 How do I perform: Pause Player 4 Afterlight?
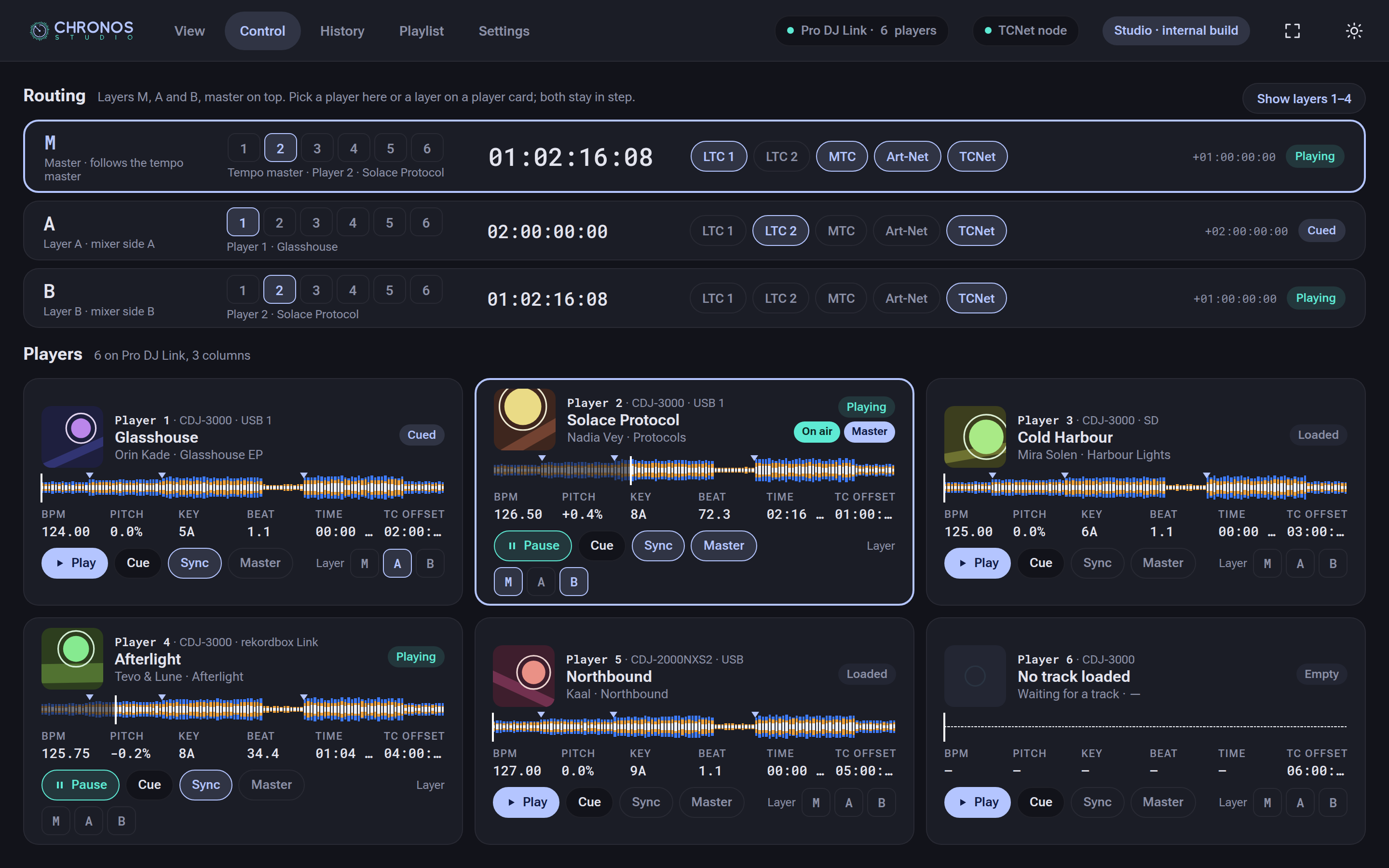pyautogui.click(x=81, y=785)
